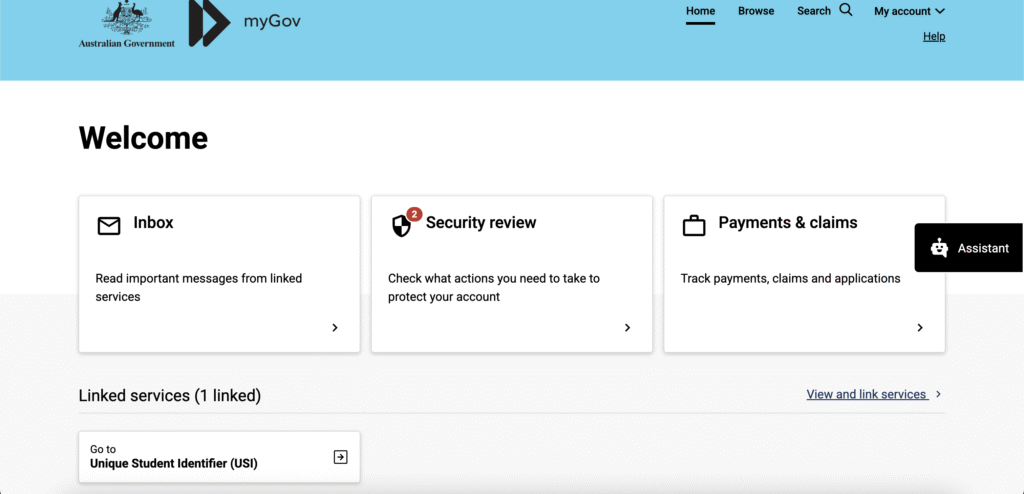Click the Help link
The height and width of the screenshot is (494, 1024).
pos(933,37)
